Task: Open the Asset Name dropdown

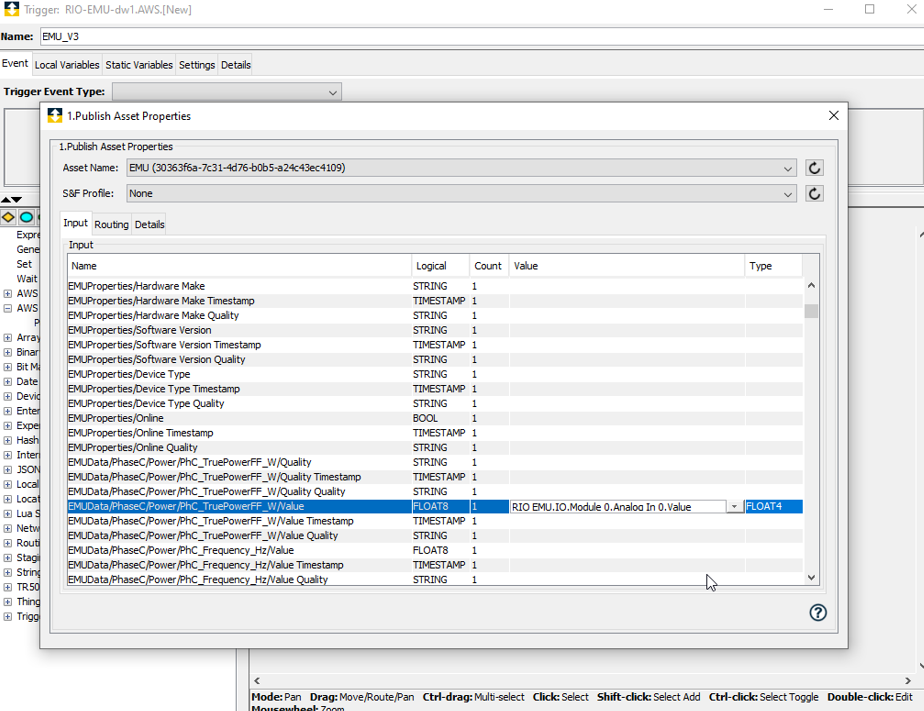Action: point(788,168)
